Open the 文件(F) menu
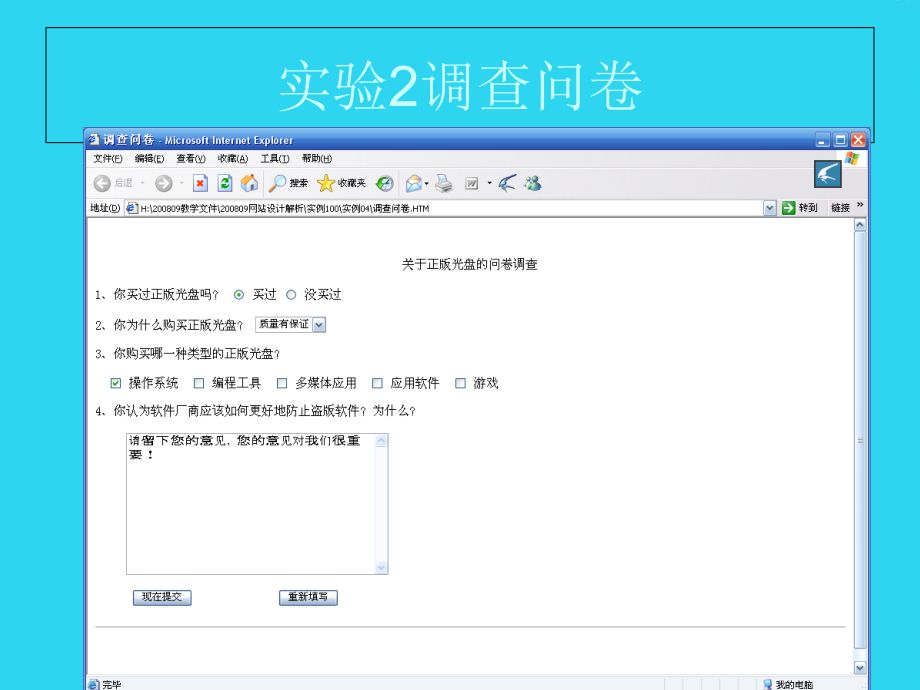 107,159
